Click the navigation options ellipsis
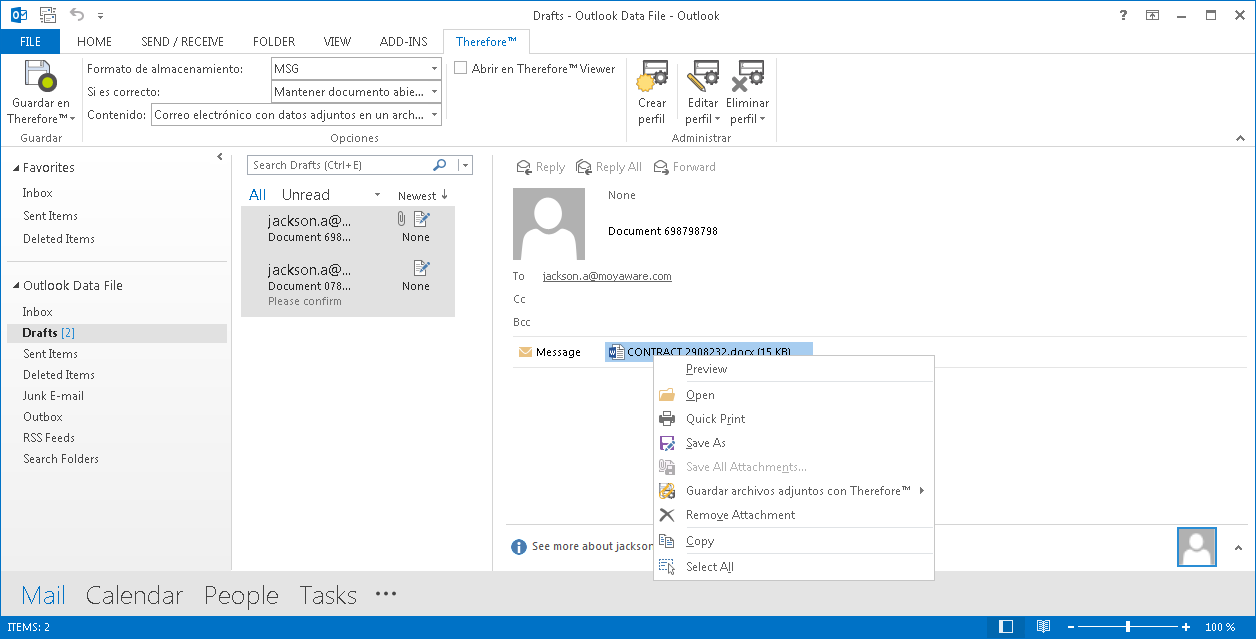1256x639 pixels. coord(386,594)
